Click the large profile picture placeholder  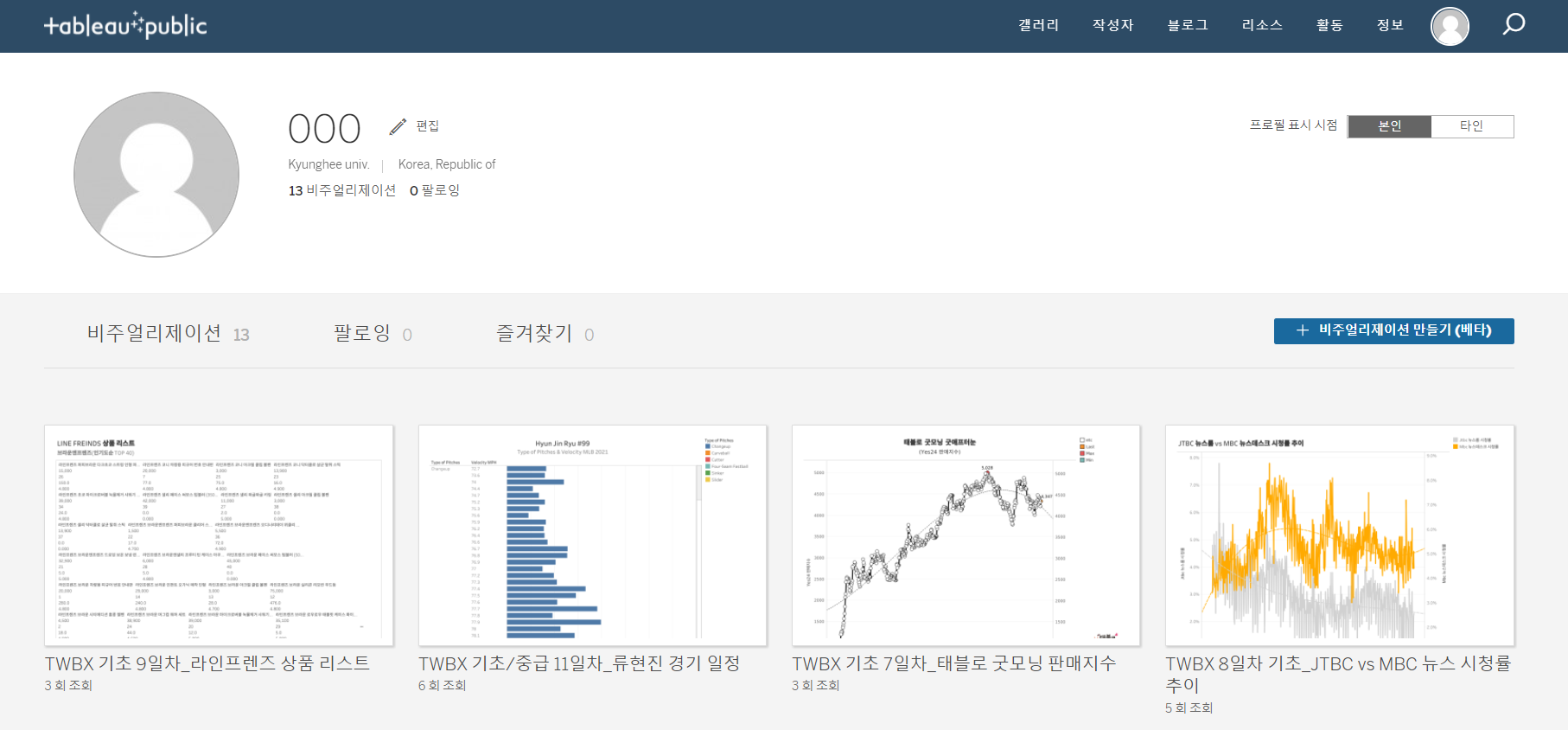(x=156, y=175)
